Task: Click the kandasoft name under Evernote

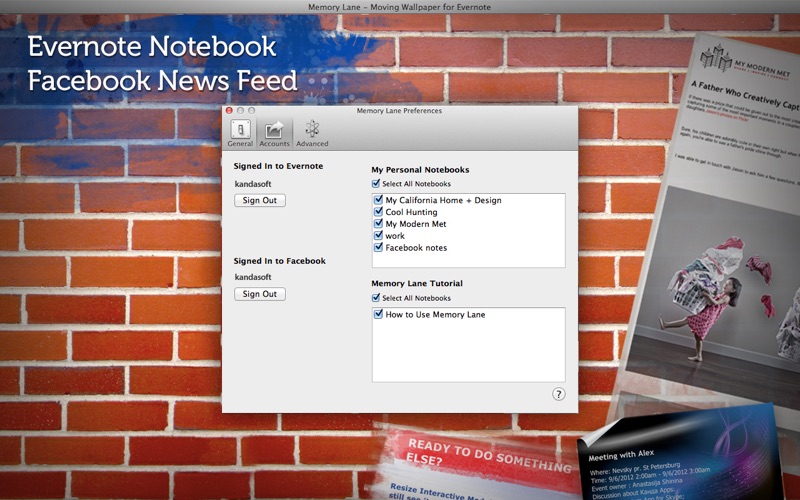Action: point(253,184)
